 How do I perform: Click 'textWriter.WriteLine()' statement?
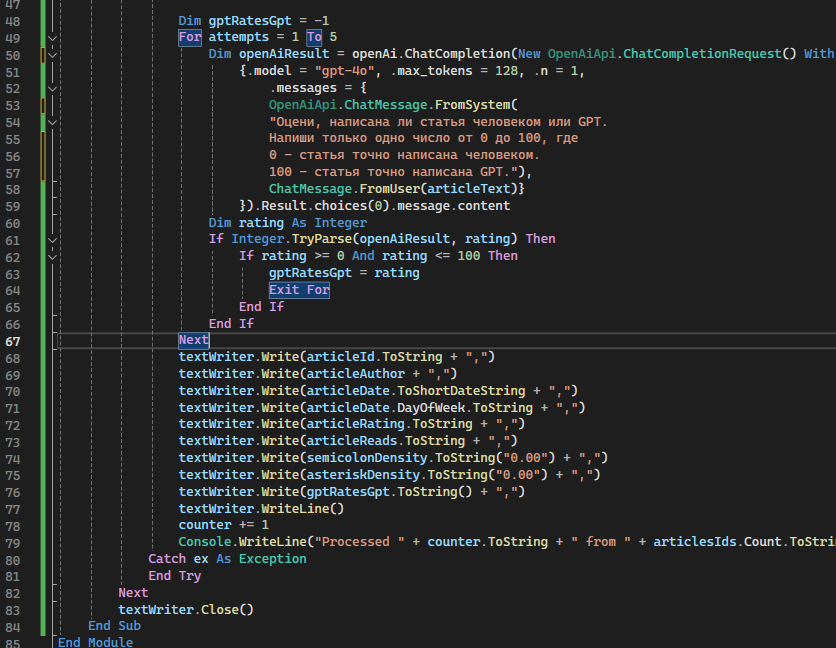(x=261, y=509)
